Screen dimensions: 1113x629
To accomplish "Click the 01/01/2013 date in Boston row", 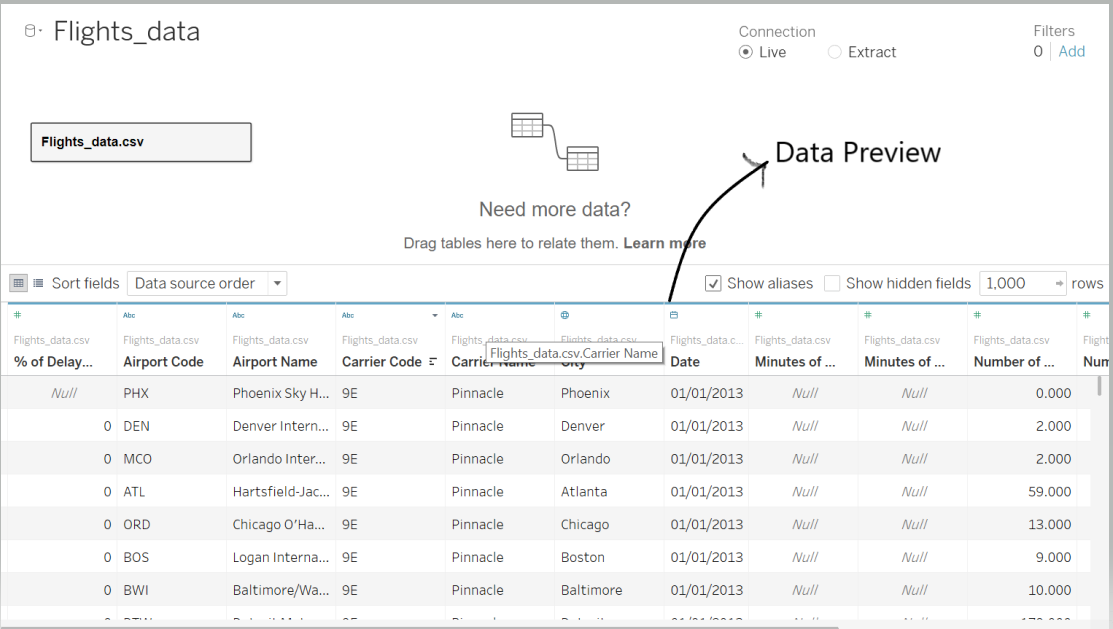I will 706,557.
